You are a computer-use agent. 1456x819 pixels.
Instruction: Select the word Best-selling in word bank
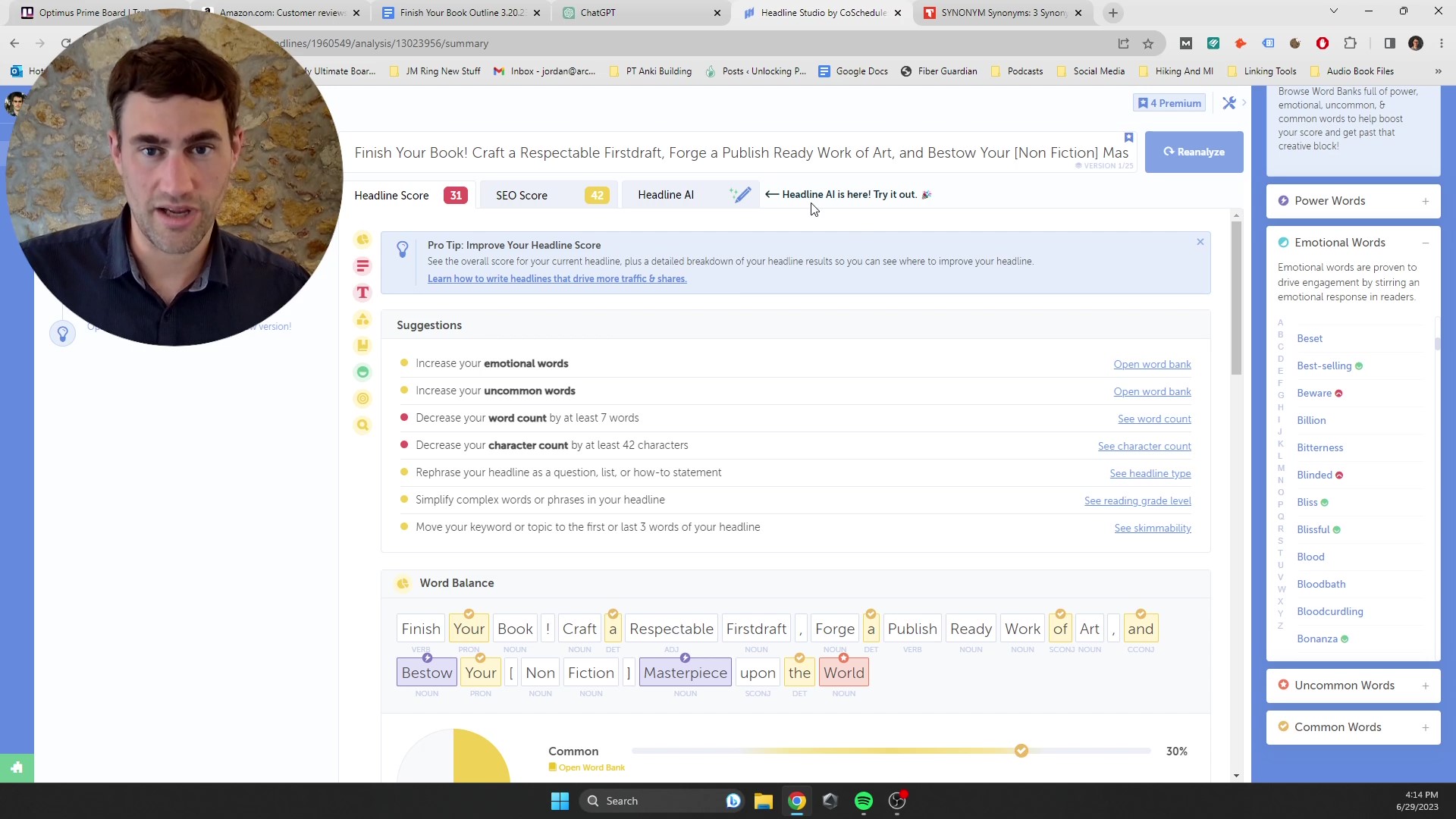pos(1324,366)
